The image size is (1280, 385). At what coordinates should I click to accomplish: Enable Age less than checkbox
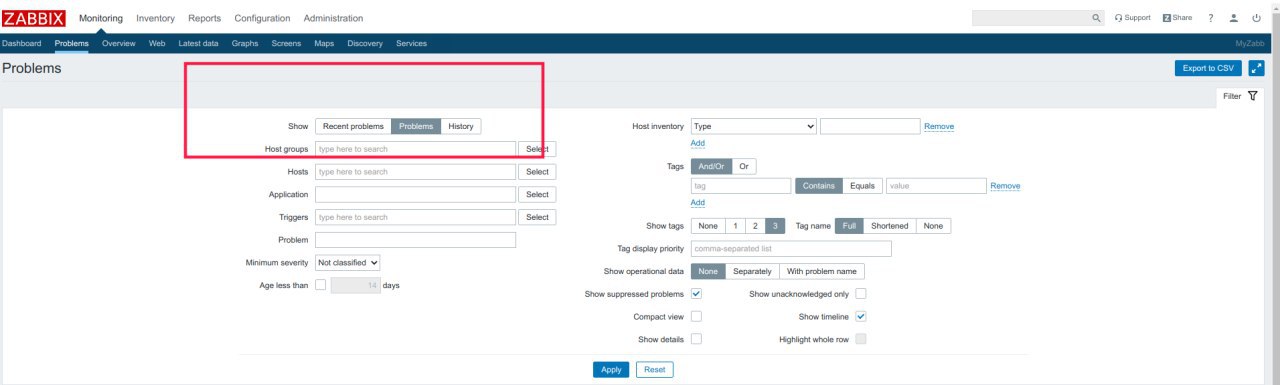(x=320, y=285)
